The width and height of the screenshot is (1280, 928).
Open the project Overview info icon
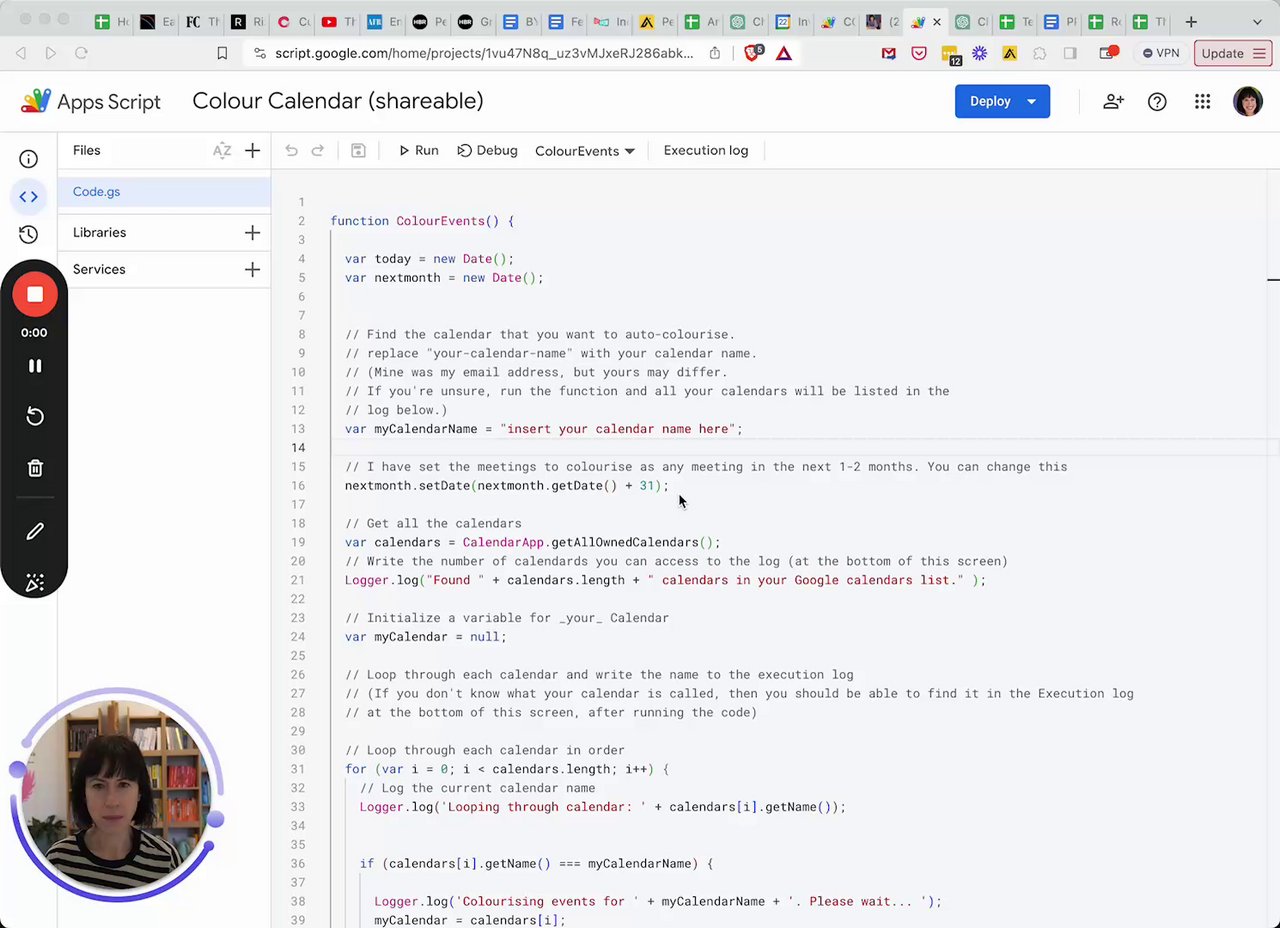pyautogui.click(x=28, y=159)
